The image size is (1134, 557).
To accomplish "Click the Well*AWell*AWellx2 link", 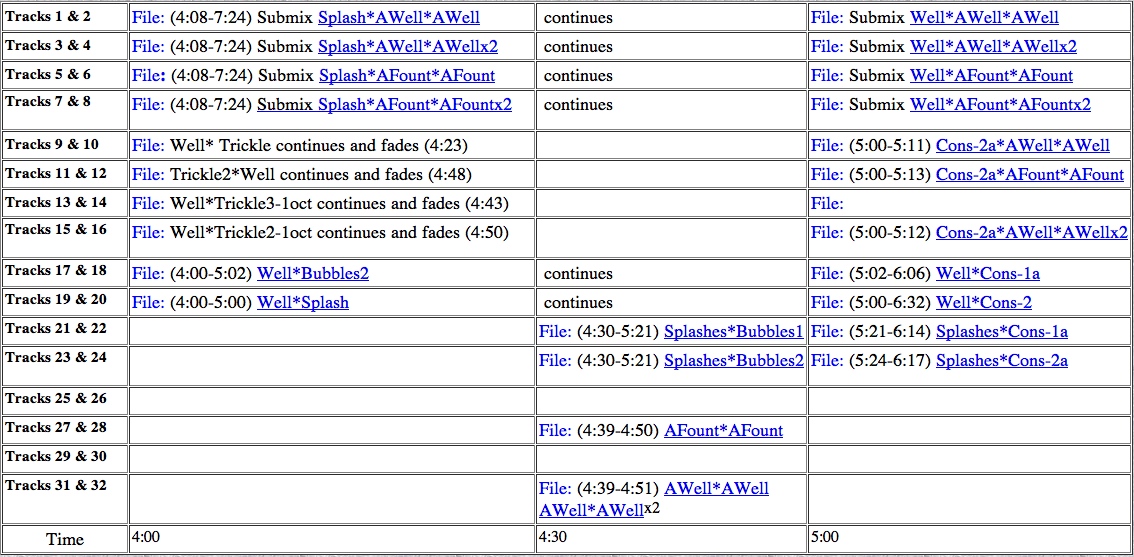I will [993, 46].
